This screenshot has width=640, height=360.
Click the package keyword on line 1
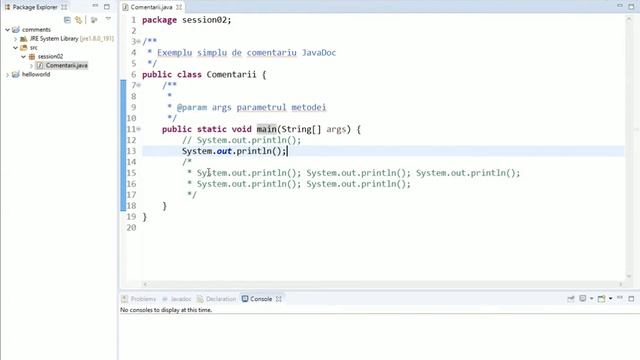point(159,20)
